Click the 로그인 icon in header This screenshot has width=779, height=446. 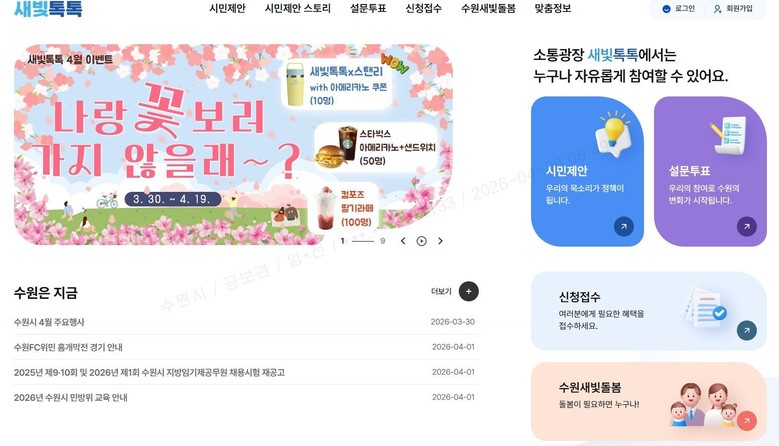coord(666,9)
